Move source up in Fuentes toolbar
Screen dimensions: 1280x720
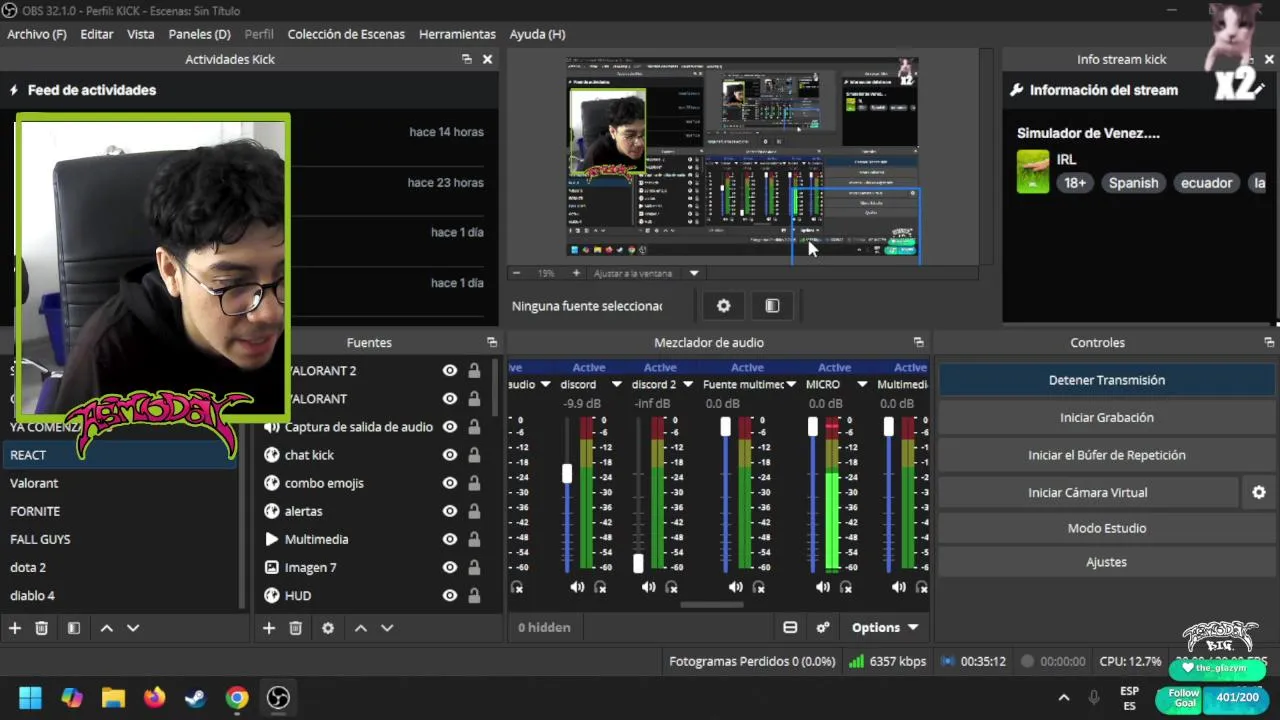click(360, 628)
